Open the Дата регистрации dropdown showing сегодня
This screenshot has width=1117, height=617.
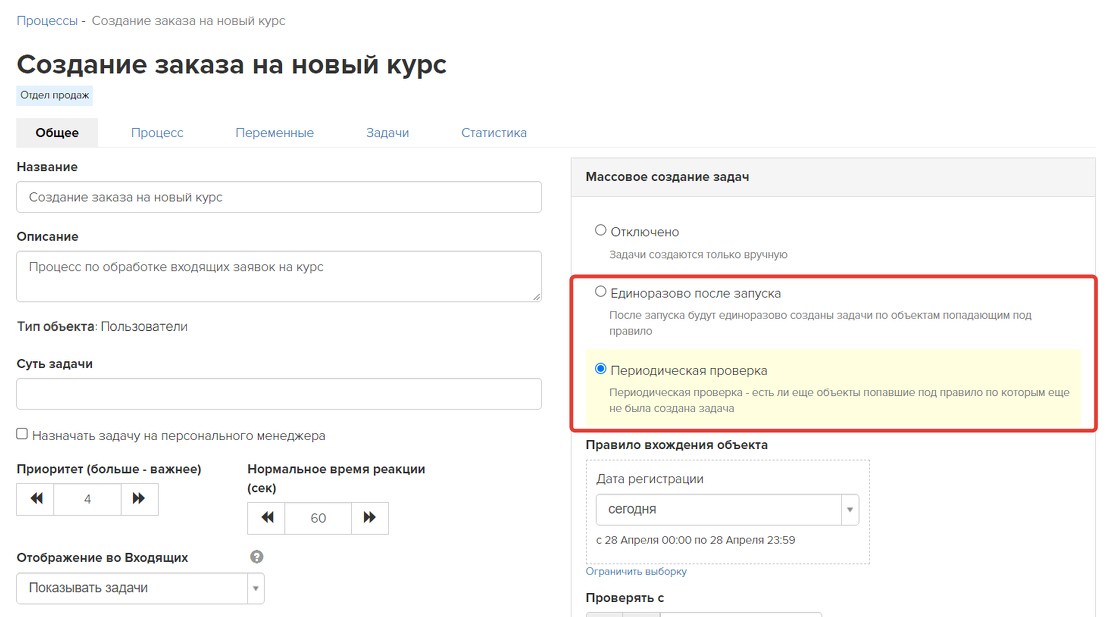coord(727,509)
